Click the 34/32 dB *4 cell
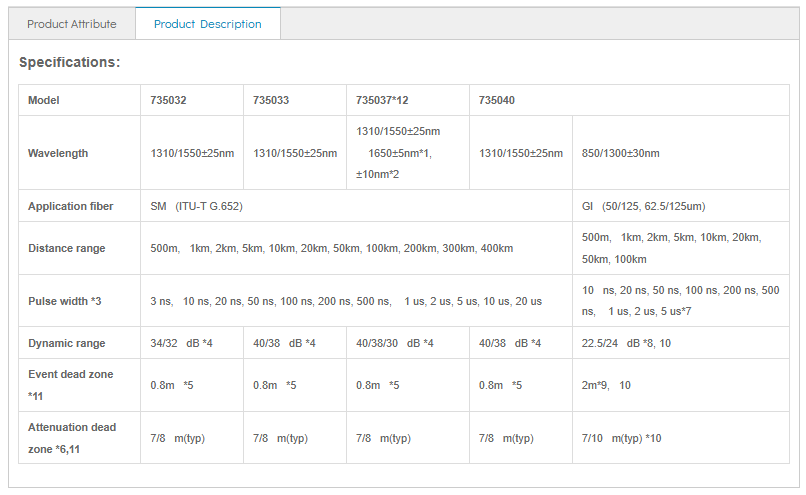Screen dimensions: 806x495 pyautogui.click(x=192, y=343)
